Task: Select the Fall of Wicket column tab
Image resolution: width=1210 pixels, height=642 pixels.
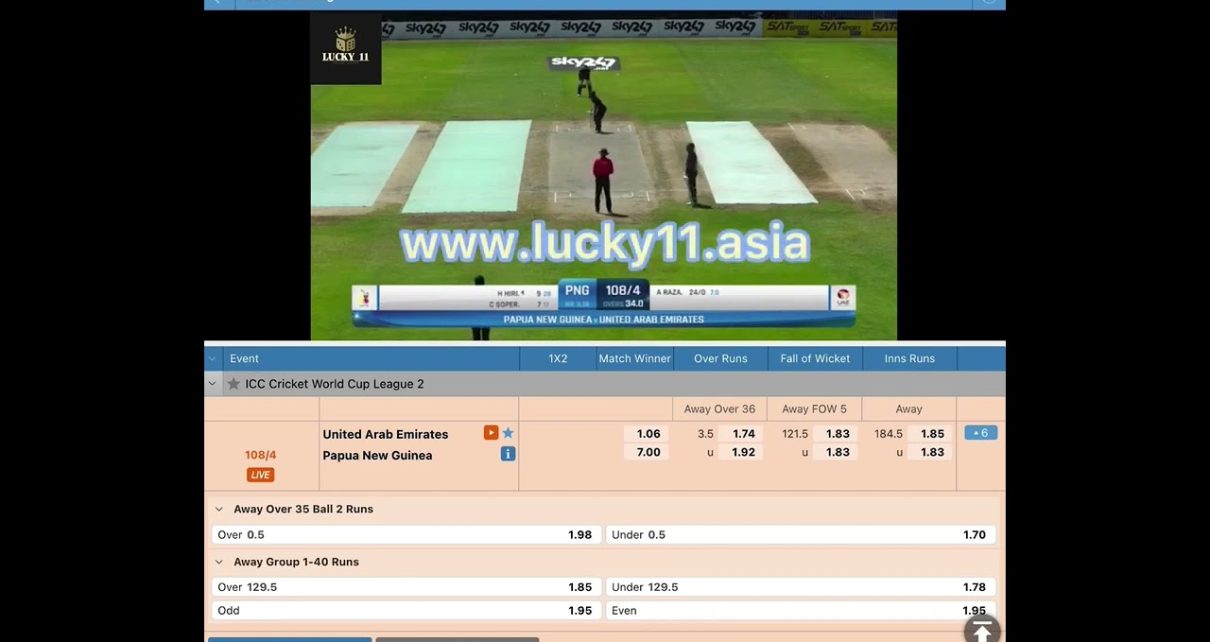Action: 815,359
